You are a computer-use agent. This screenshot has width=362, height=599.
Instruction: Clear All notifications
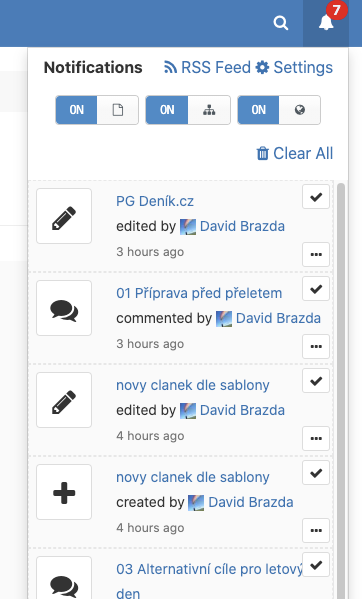pos(294,153)
